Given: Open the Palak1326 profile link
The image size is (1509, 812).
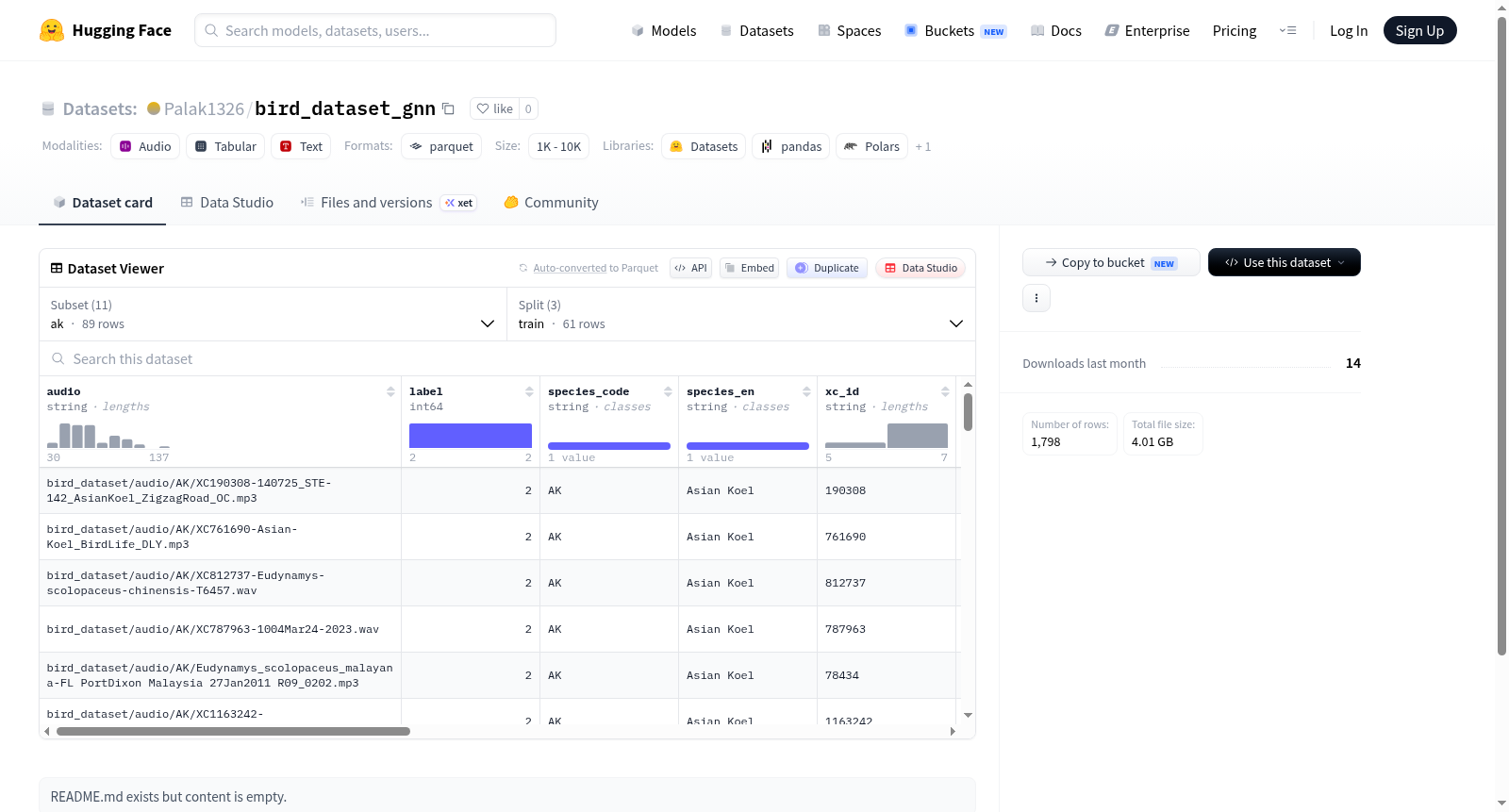Looking at the screenshot, I should [204, 108].
